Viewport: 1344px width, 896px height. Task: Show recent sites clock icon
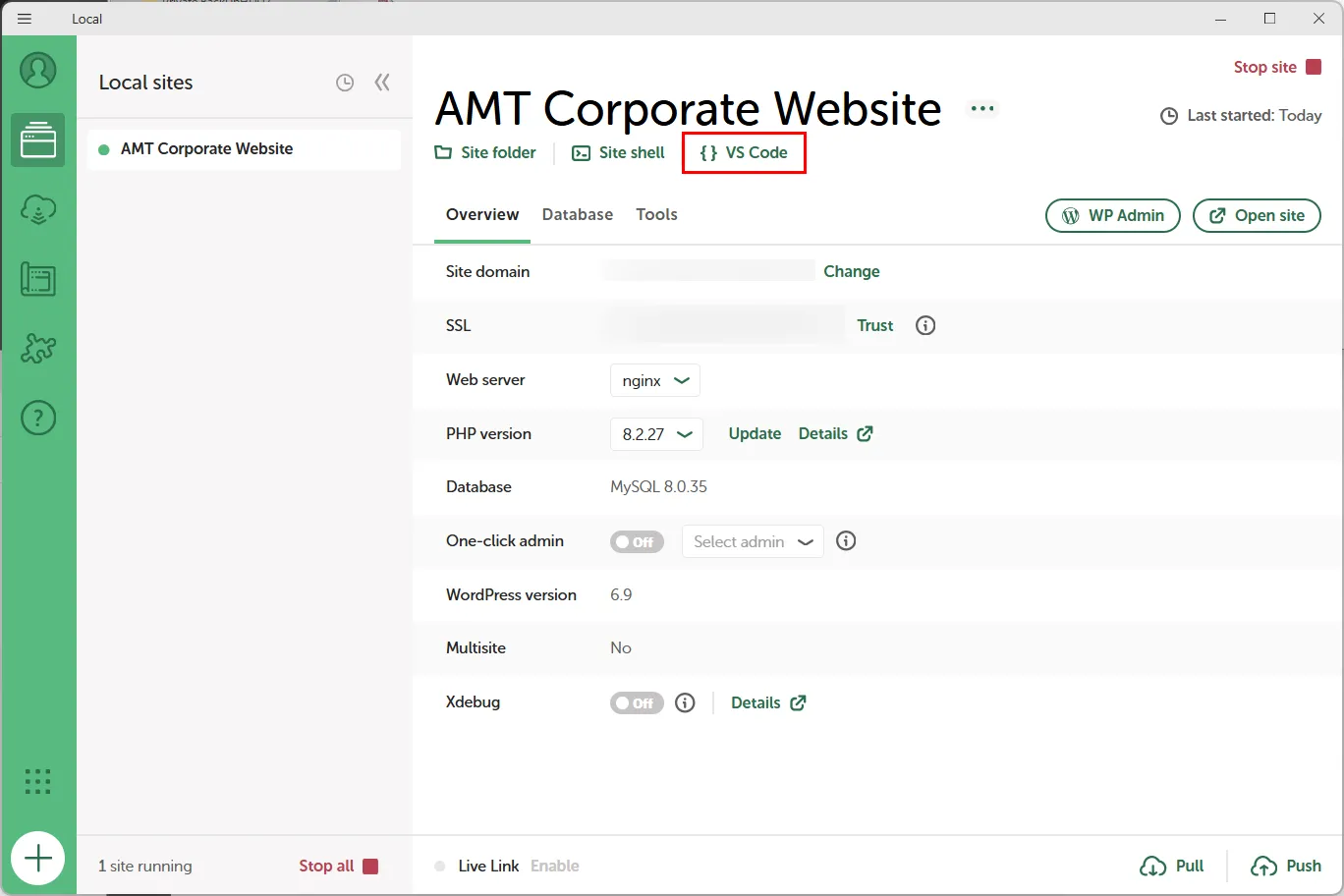pos(345,84)
